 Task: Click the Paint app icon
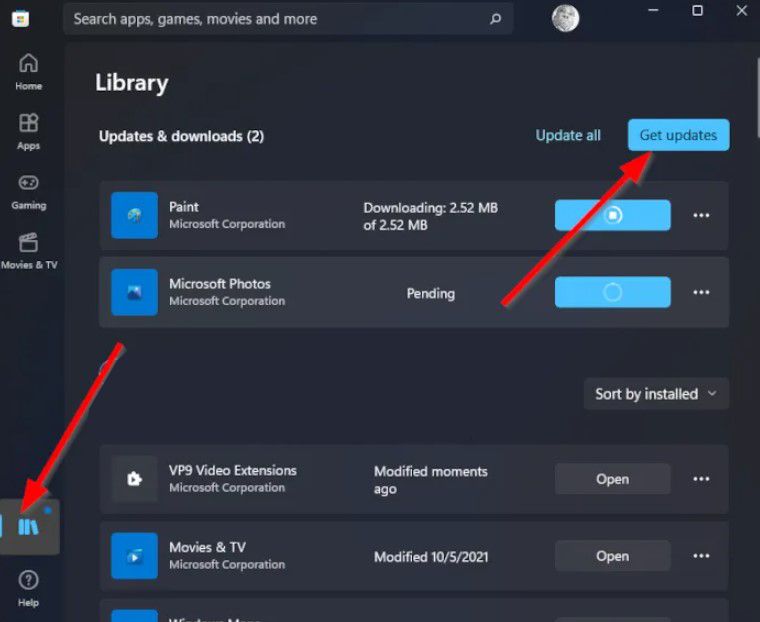coord(134,215)
